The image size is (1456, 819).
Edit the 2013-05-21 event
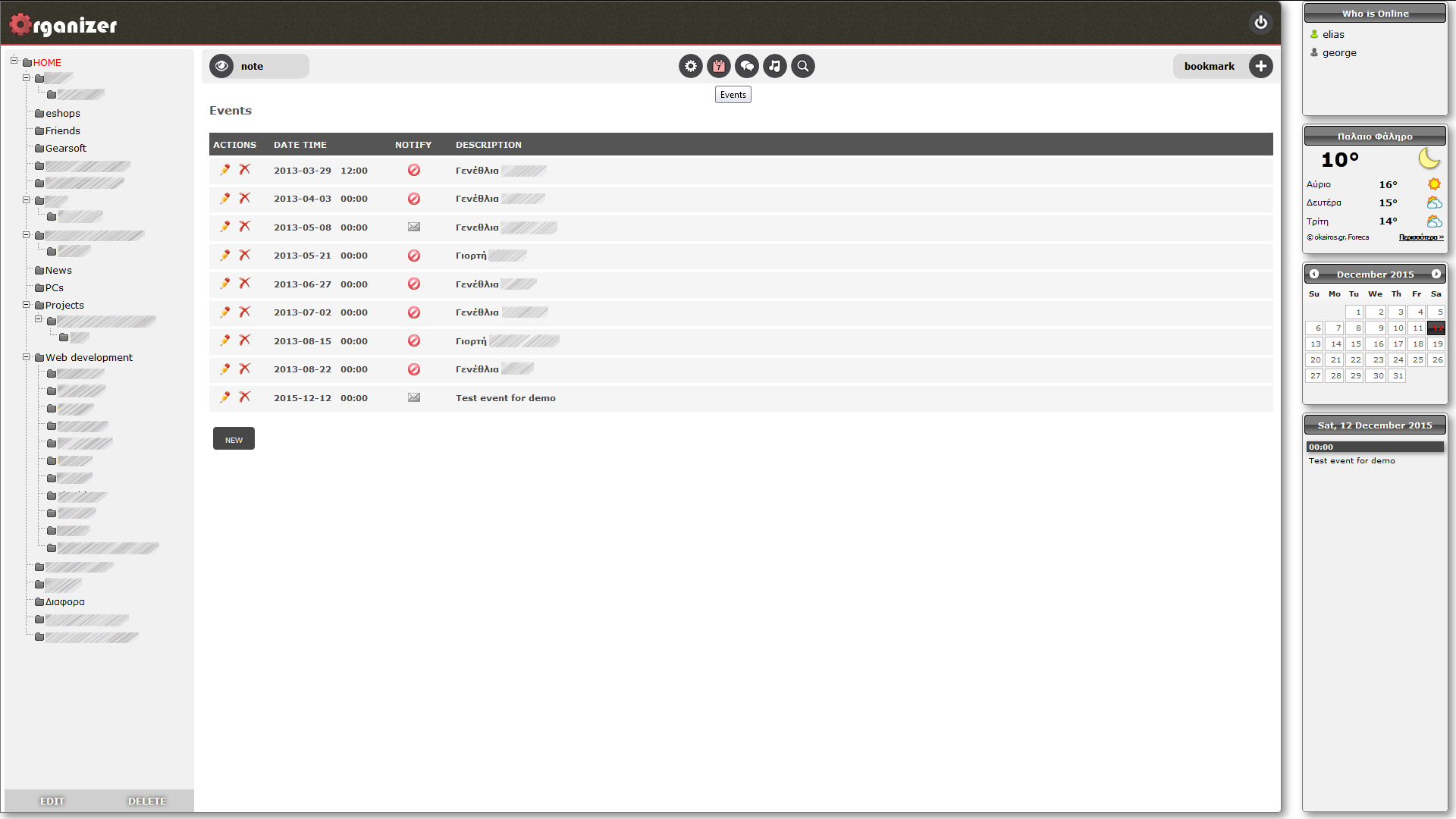pos(225,255)
